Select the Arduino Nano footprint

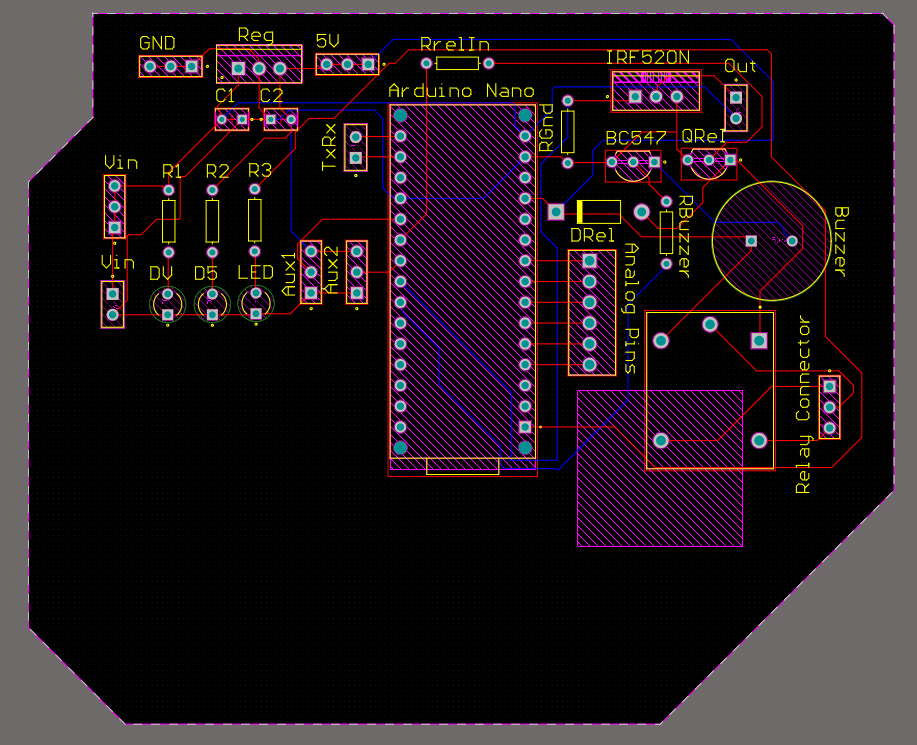pyautogui.click(x=462, y=280)
